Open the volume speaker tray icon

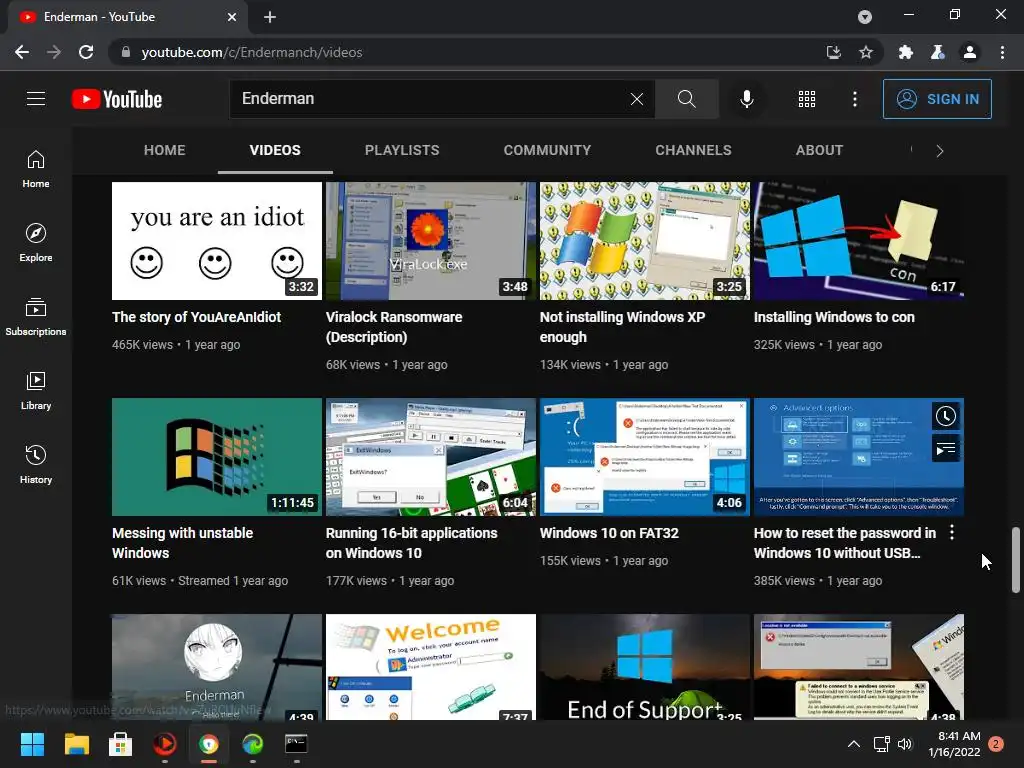coord(904,744)
